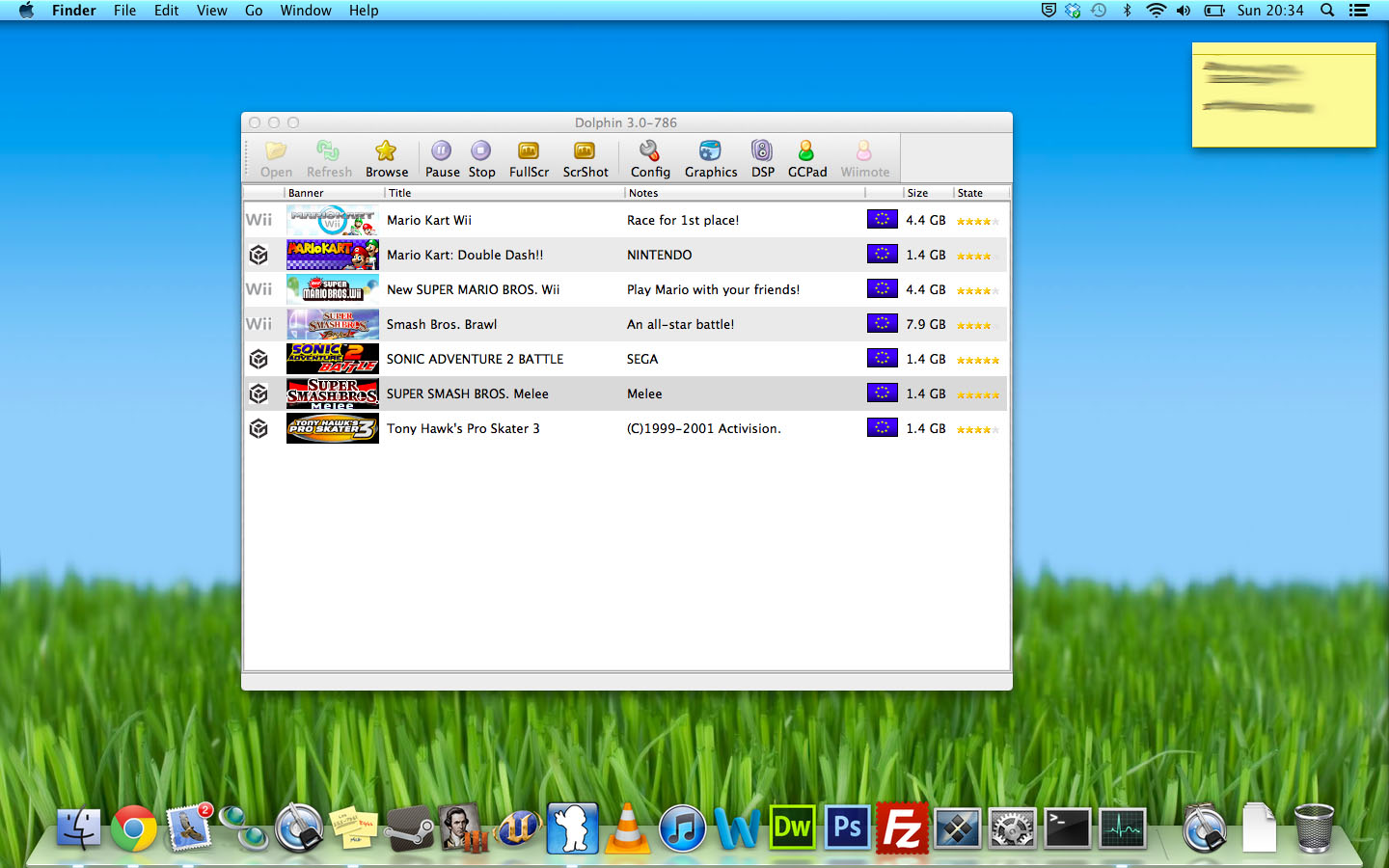Open the Apple menu
This screenshot has width=1389, height=868.
pyautogui.click(x=26, y=11)
